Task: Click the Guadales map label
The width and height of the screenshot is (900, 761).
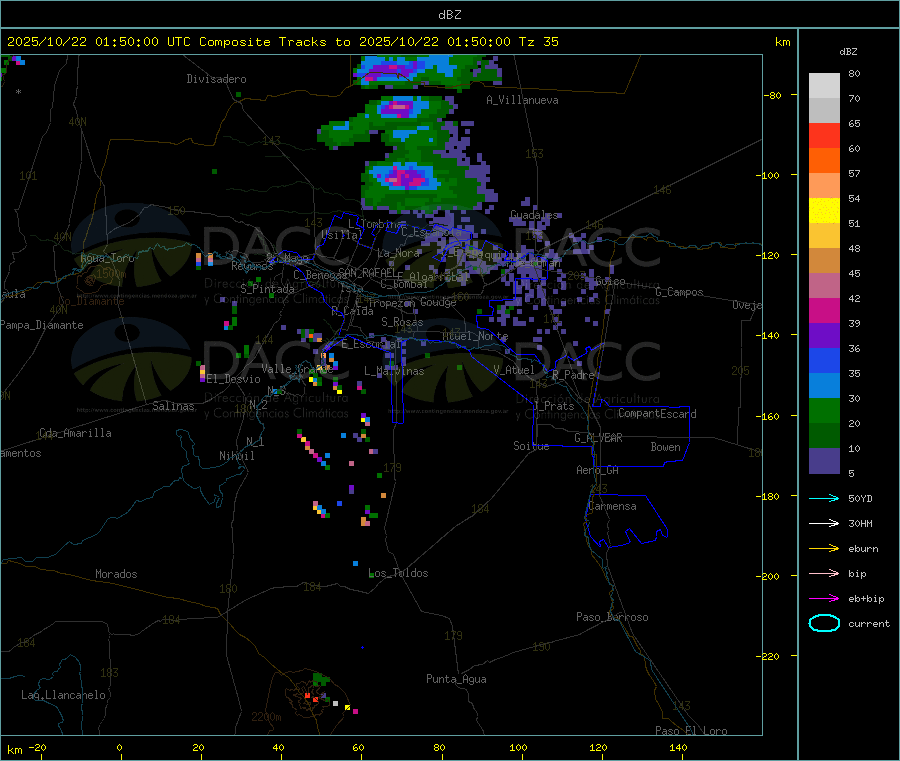Action: coord(534,215)
